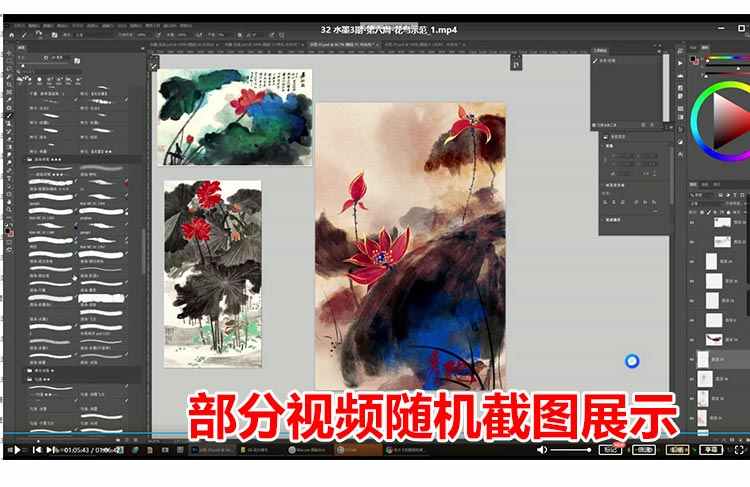Screen dimensions: 750x487
Task: Select the Clone Stamp tool
Action: [9, 124]
